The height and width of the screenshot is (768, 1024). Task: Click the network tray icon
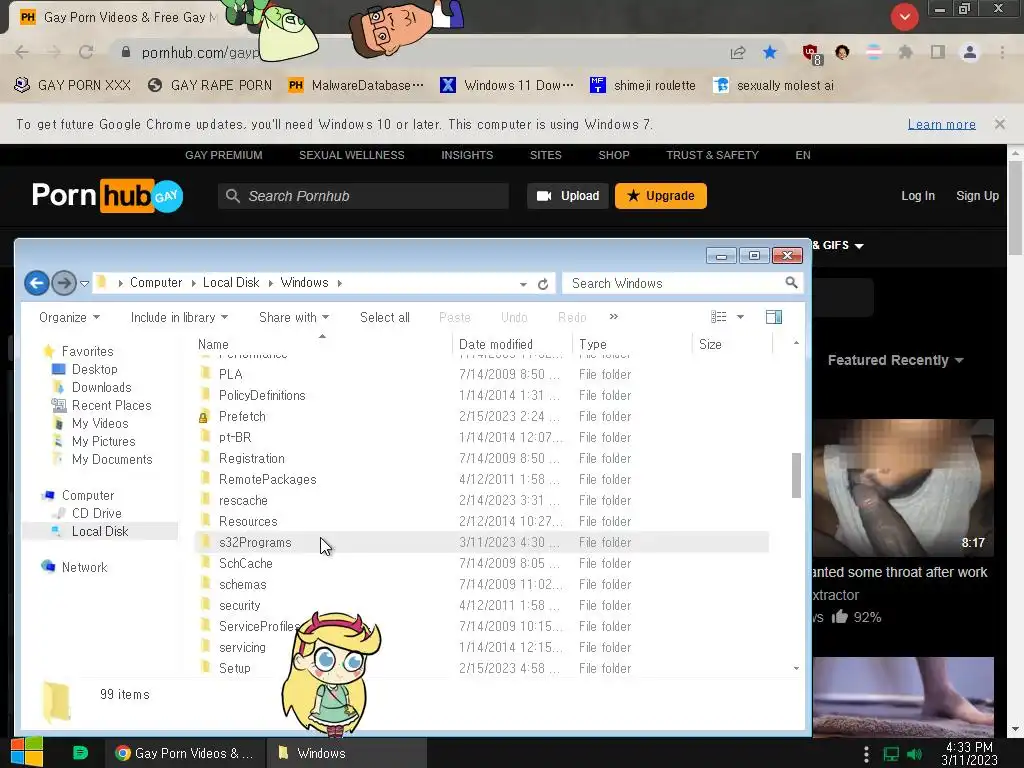[891, 754]
